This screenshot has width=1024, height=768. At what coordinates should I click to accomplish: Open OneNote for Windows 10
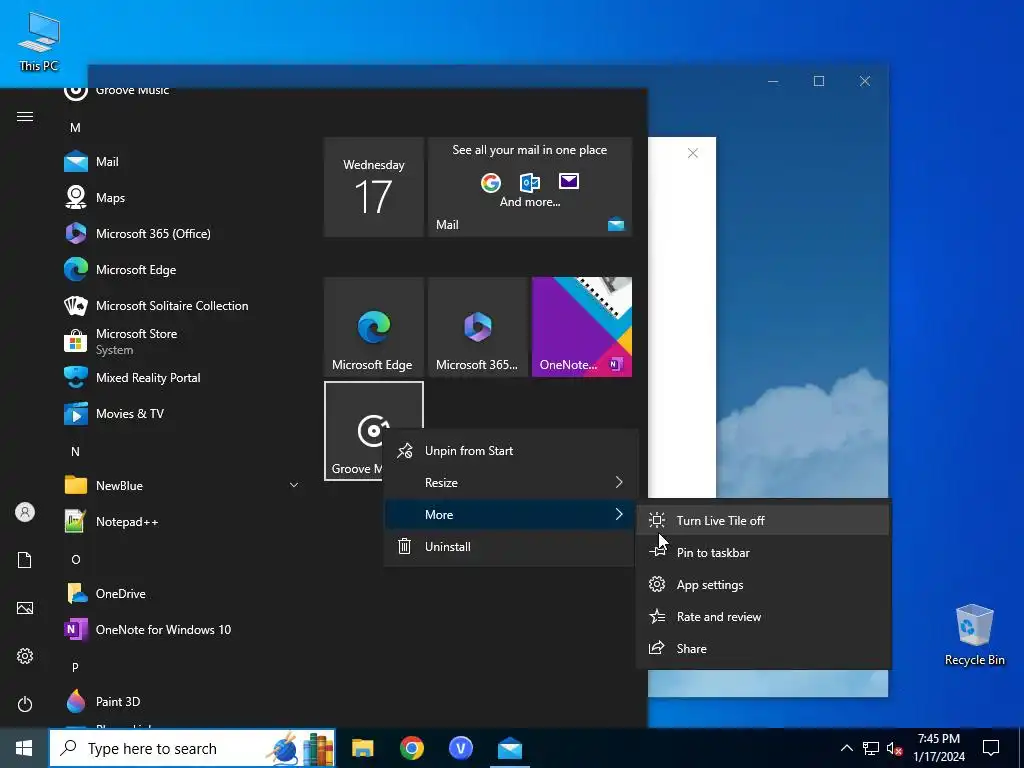click(x=181, y=630)
